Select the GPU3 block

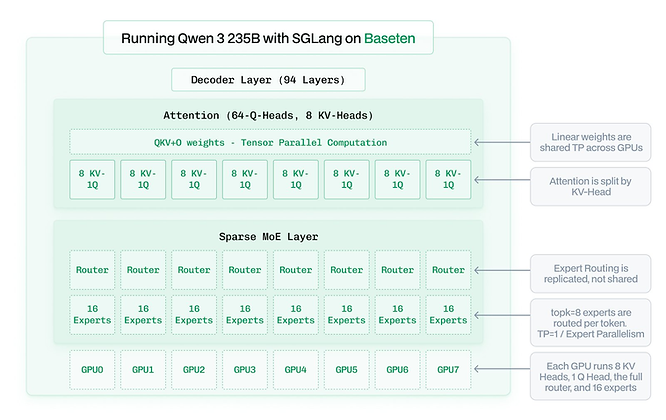(x=245, y=369)
